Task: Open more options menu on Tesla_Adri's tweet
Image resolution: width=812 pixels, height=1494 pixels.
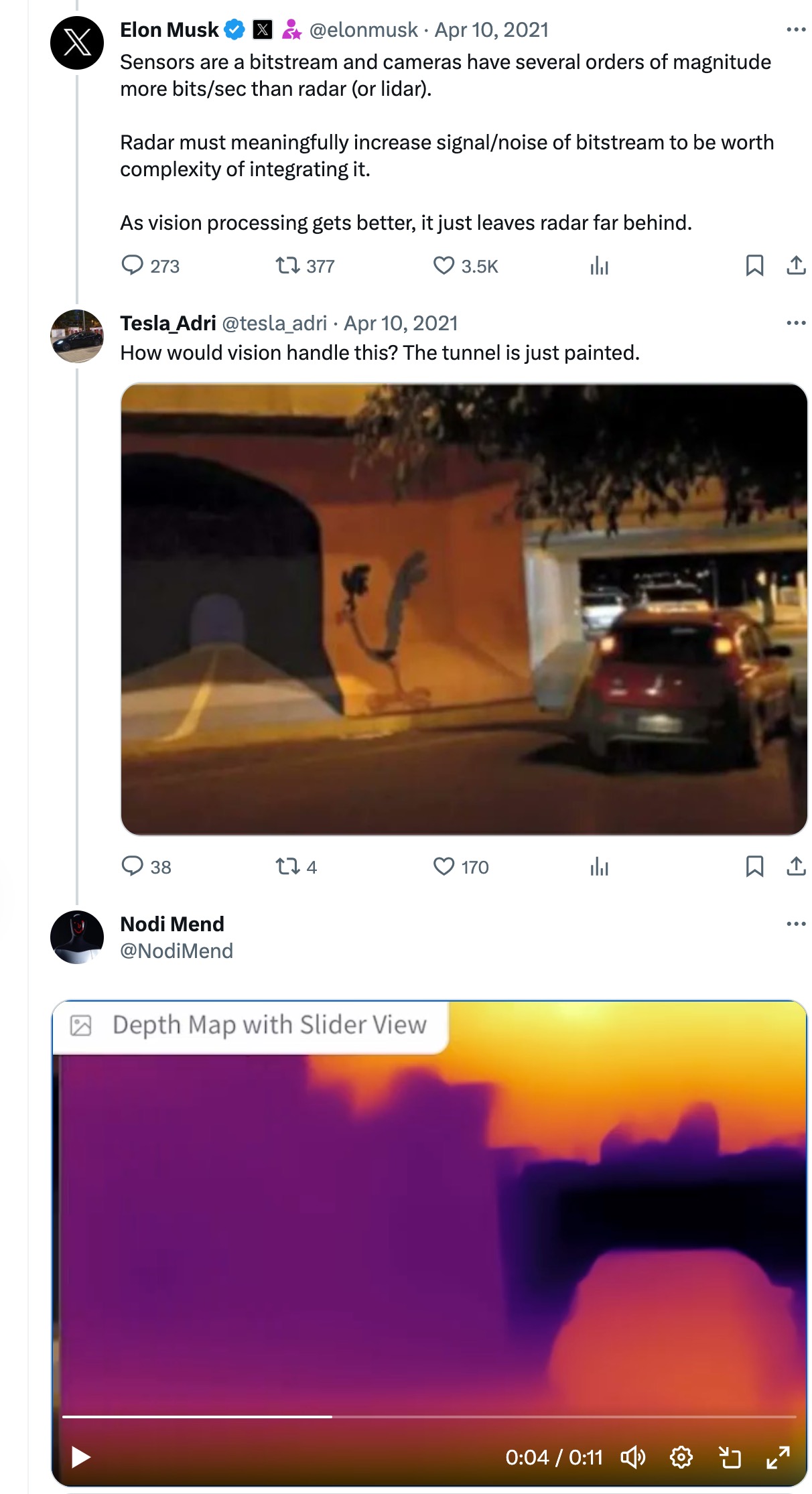Action: point(795,323)
